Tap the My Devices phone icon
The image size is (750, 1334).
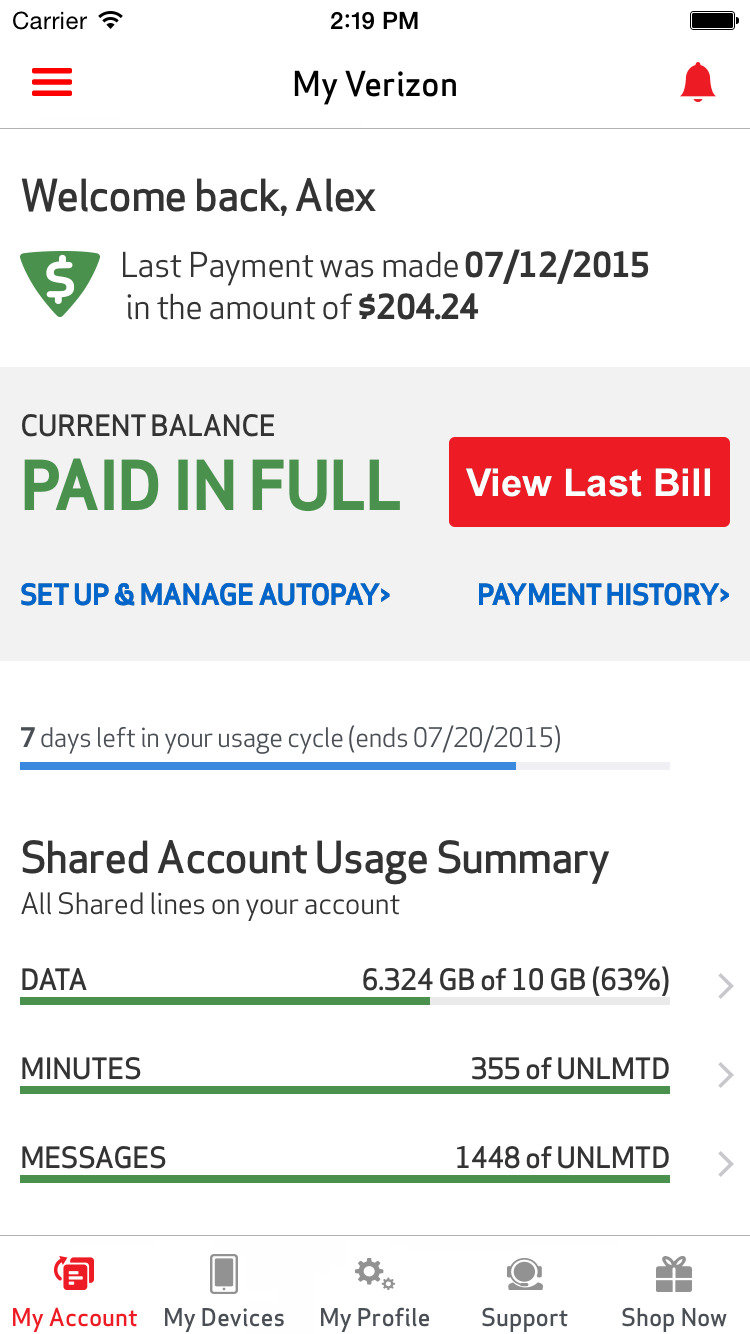(x=224, y=1274)
